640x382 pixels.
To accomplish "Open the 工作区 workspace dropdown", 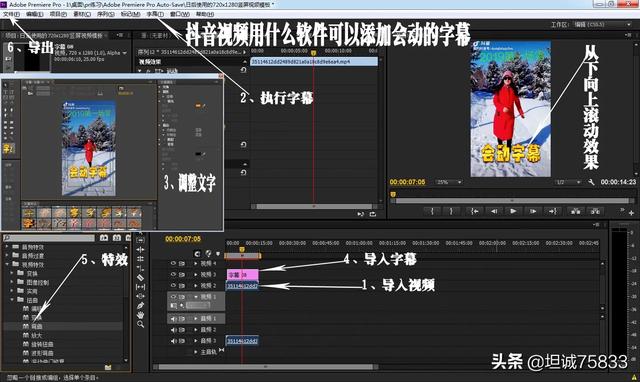I will coord(603,24).
